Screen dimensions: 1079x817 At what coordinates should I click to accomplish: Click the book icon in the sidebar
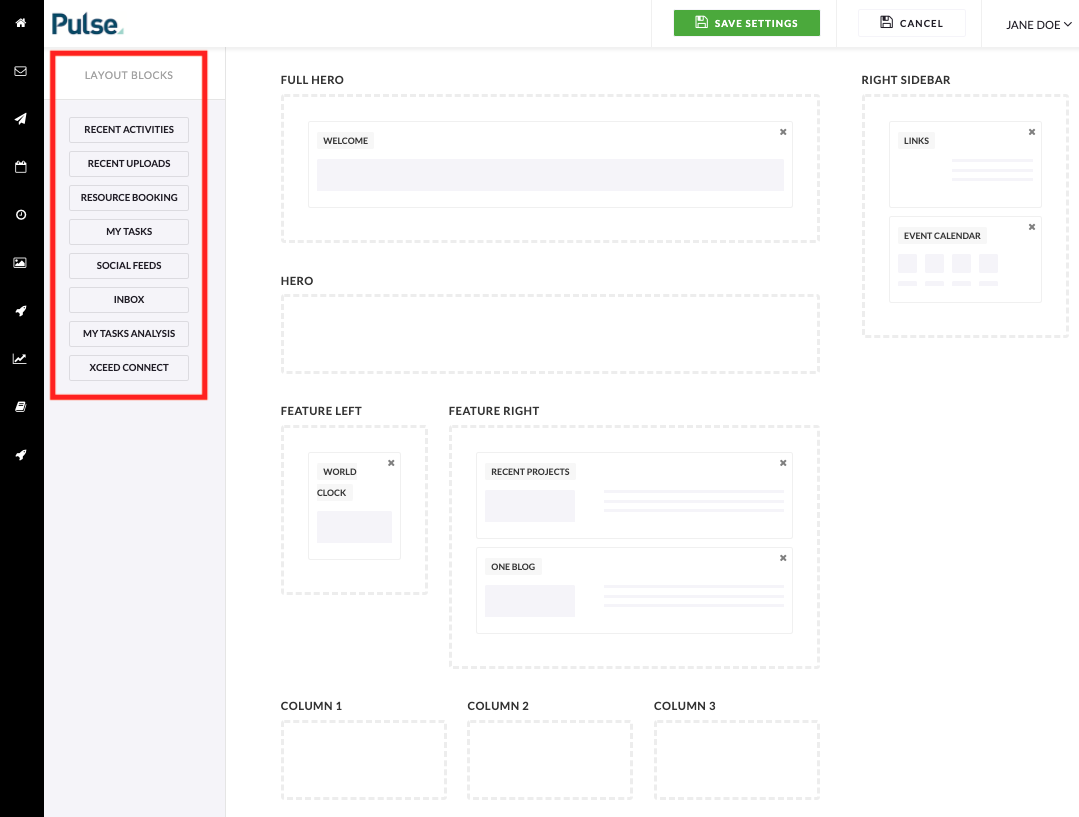point(20,407)
